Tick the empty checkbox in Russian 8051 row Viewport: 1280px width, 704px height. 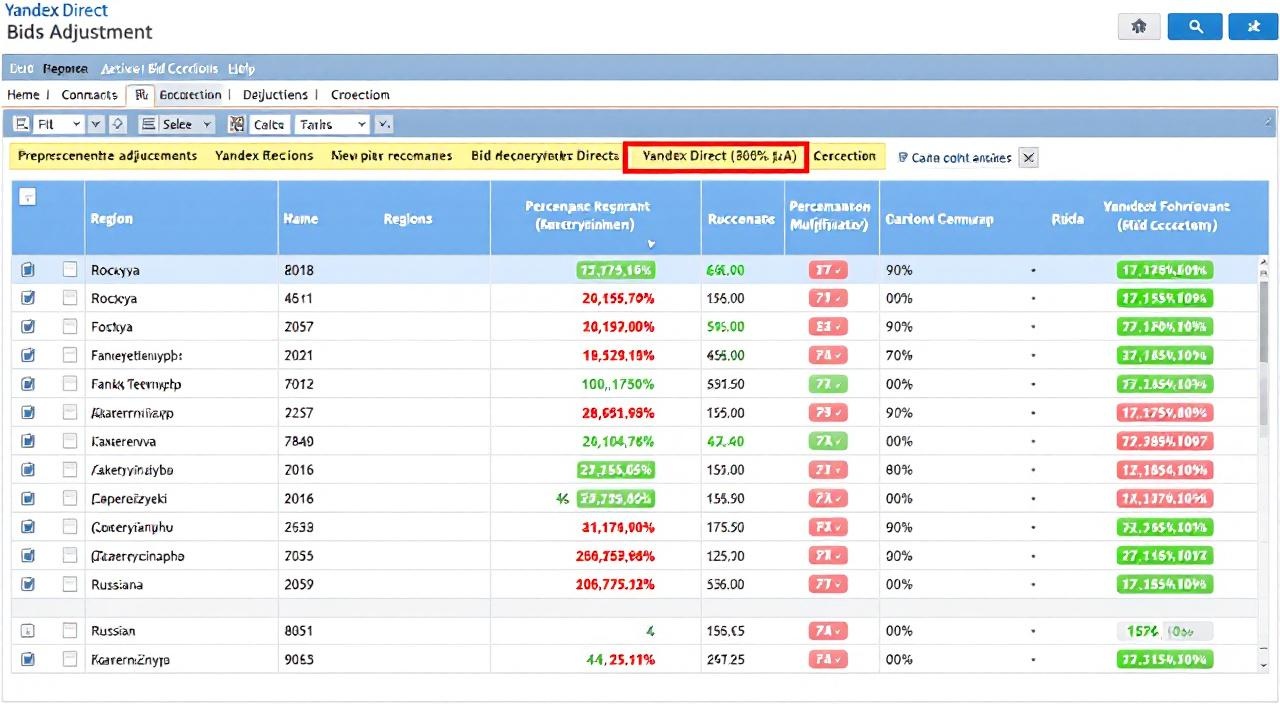click(70, 631)
